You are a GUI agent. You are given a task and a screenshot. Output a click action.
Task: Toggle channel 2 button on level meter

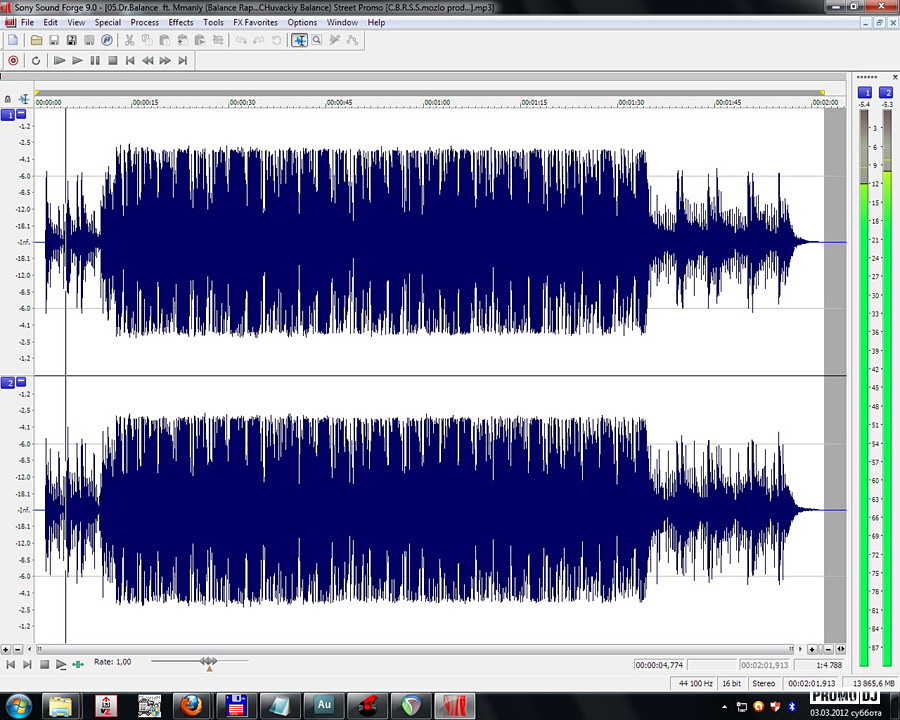point(886,92)
